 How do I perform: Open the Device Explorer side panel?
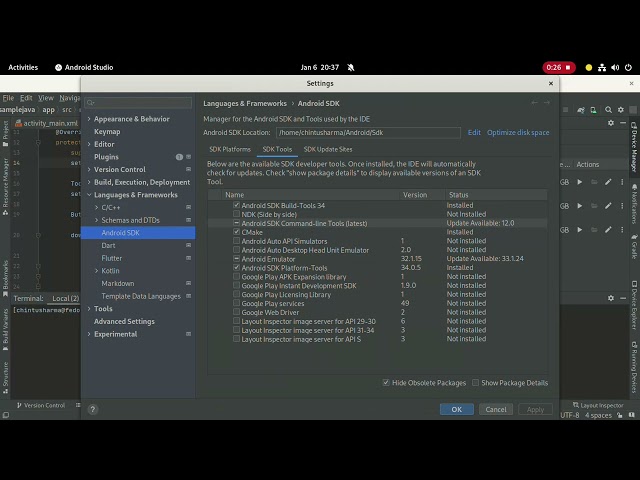pos(634,307)
